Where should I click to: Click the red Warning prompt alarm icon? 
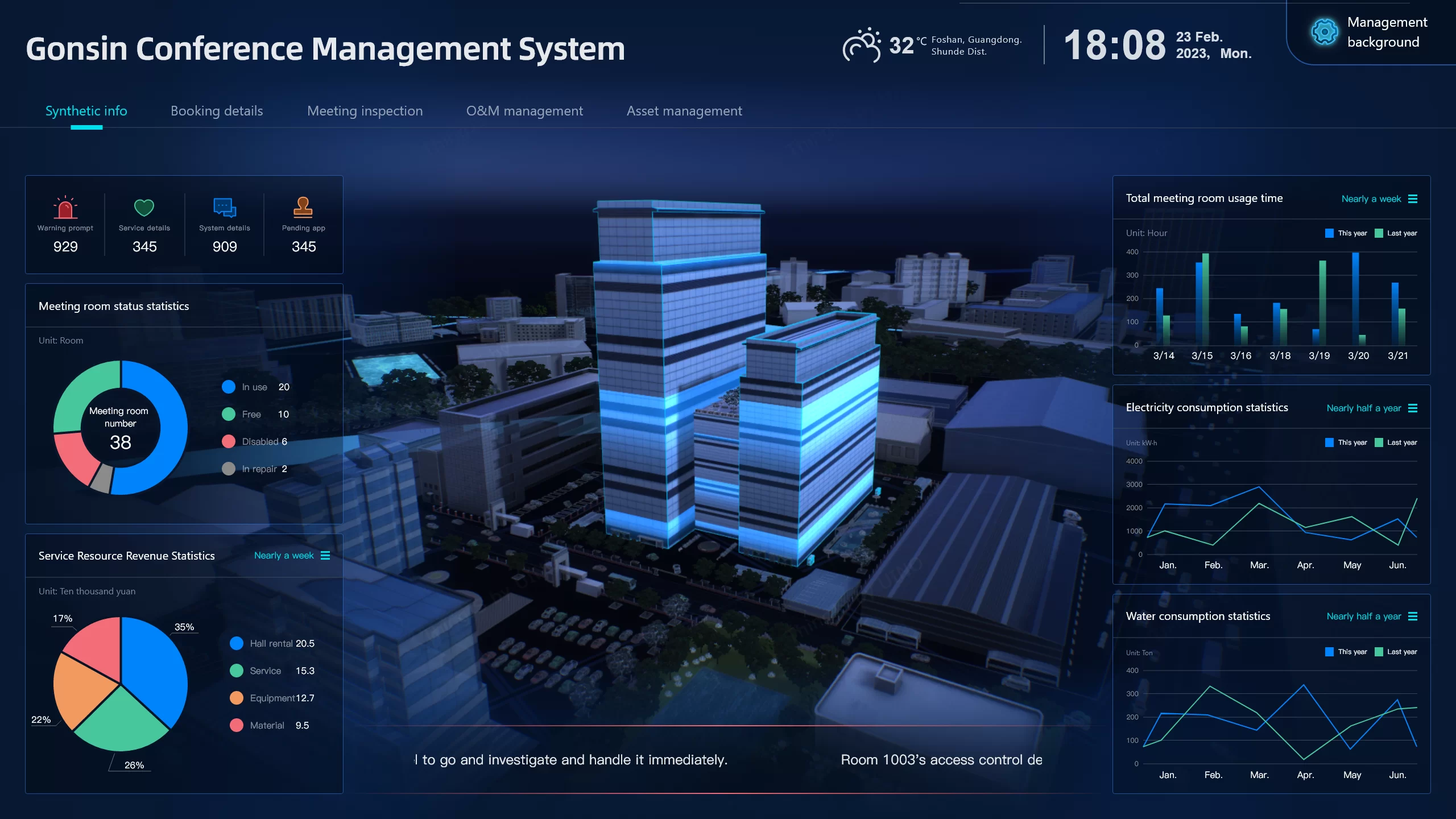(x=65, y=207)
